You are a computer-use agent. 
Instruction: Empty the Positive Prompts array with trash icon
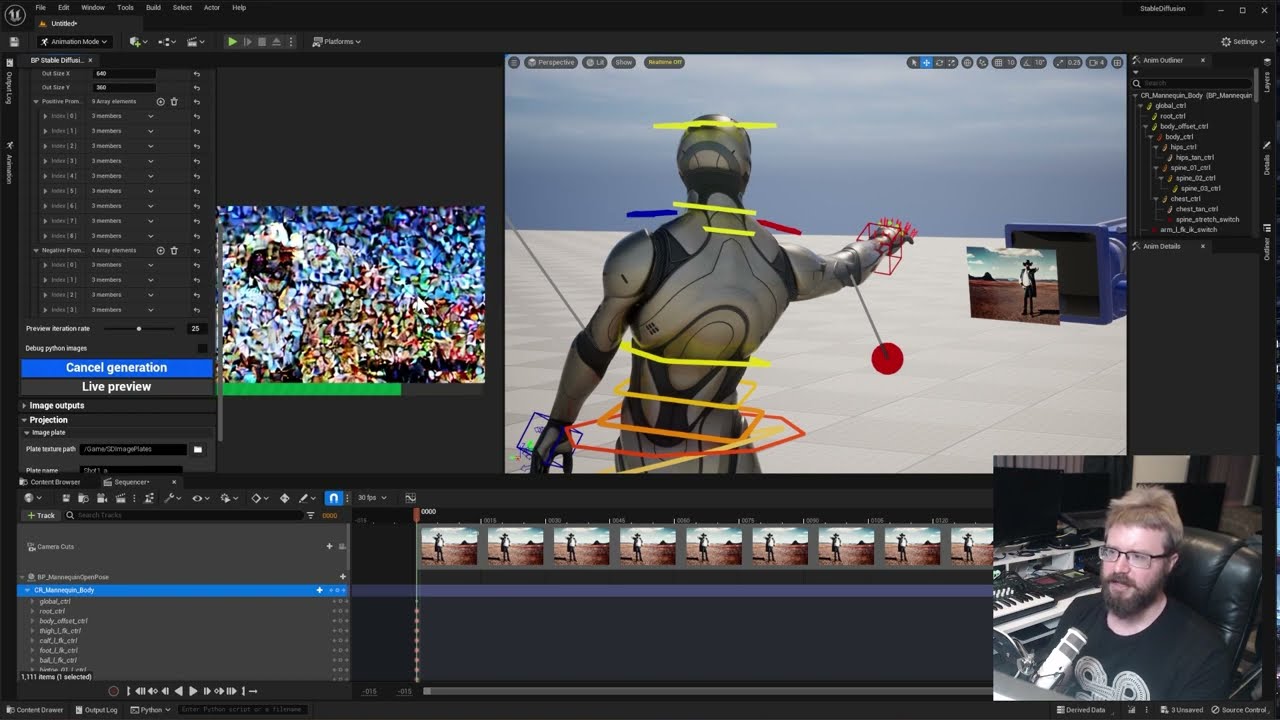click(174, 102)
